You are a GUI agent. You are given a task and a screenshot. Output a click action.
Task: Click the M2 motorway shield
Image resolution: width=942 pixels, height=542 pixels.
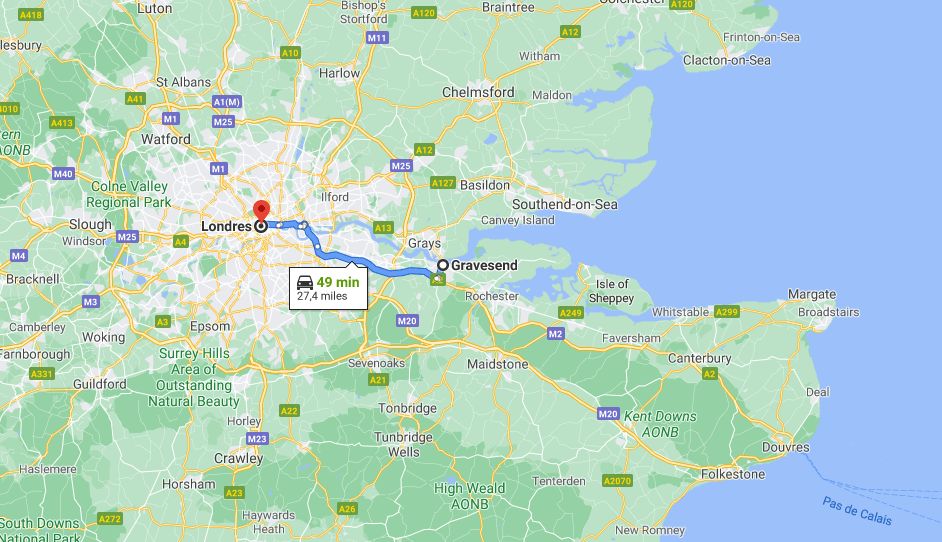tap(556, 333)
